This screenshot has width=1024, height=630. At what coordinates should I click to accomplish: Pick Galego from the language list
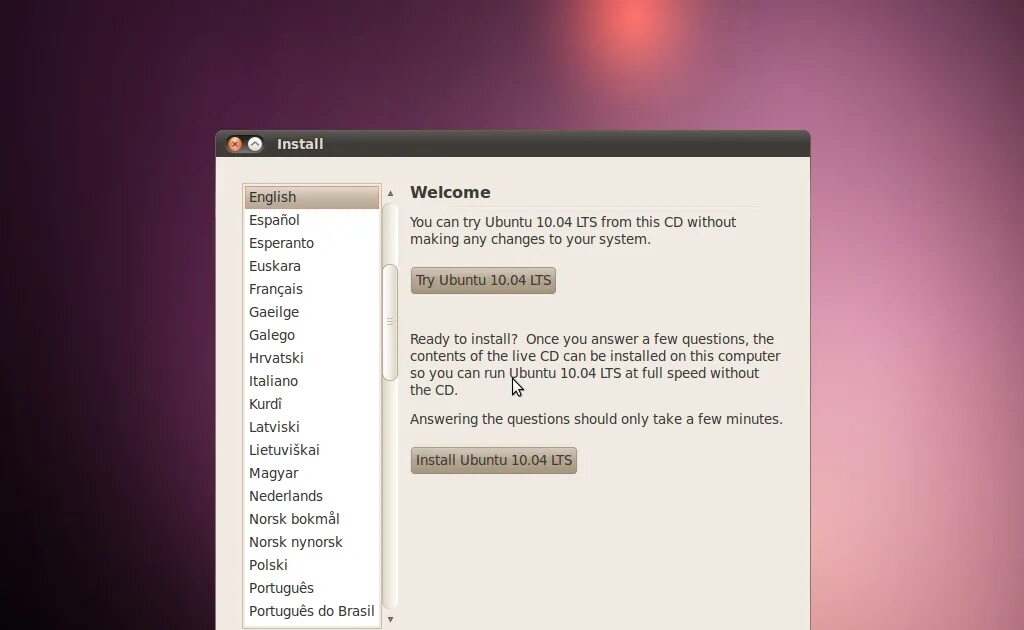pos(312,335)
